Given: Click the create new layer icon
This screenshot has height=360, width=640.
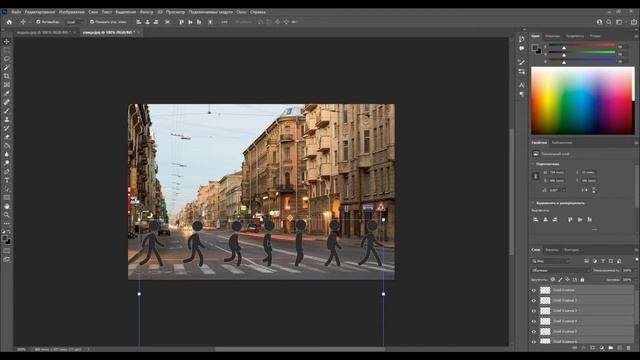Looking at the screenshot, I should (620, 348).
